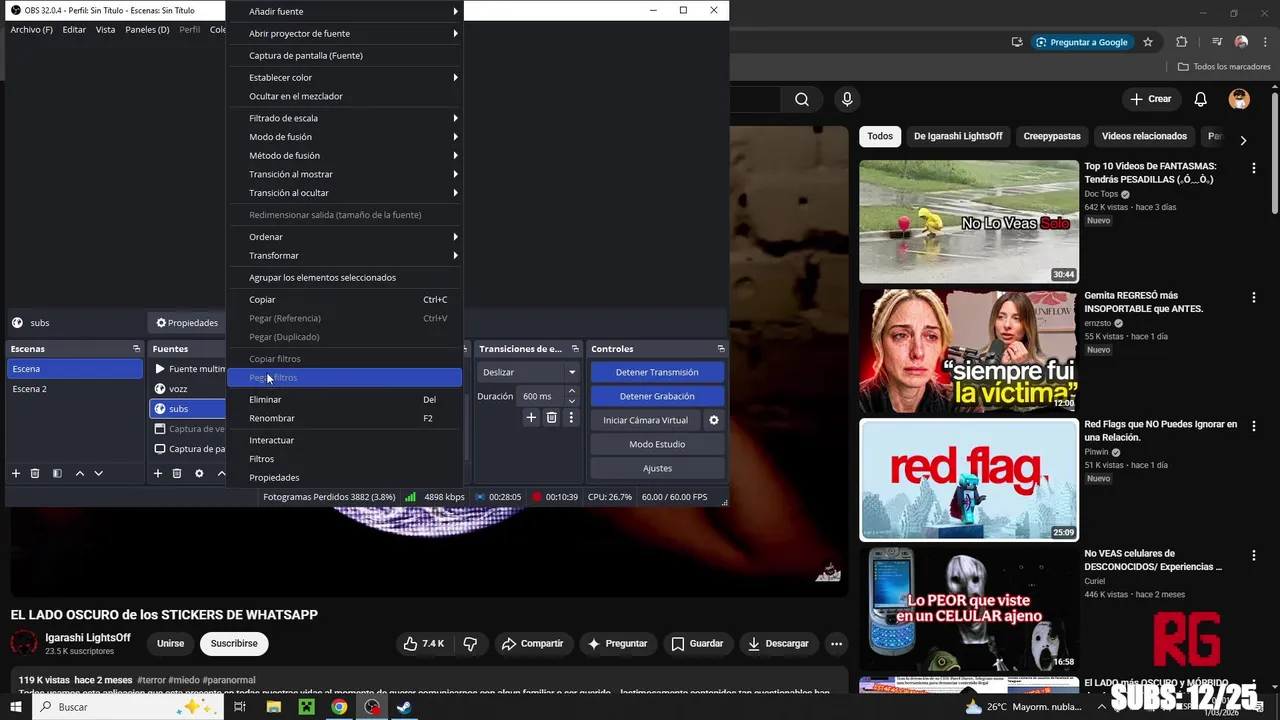Viewport: 1280px width, 720px height.
Task: Move scene up in Escenas panel
Action: (80, 473)
